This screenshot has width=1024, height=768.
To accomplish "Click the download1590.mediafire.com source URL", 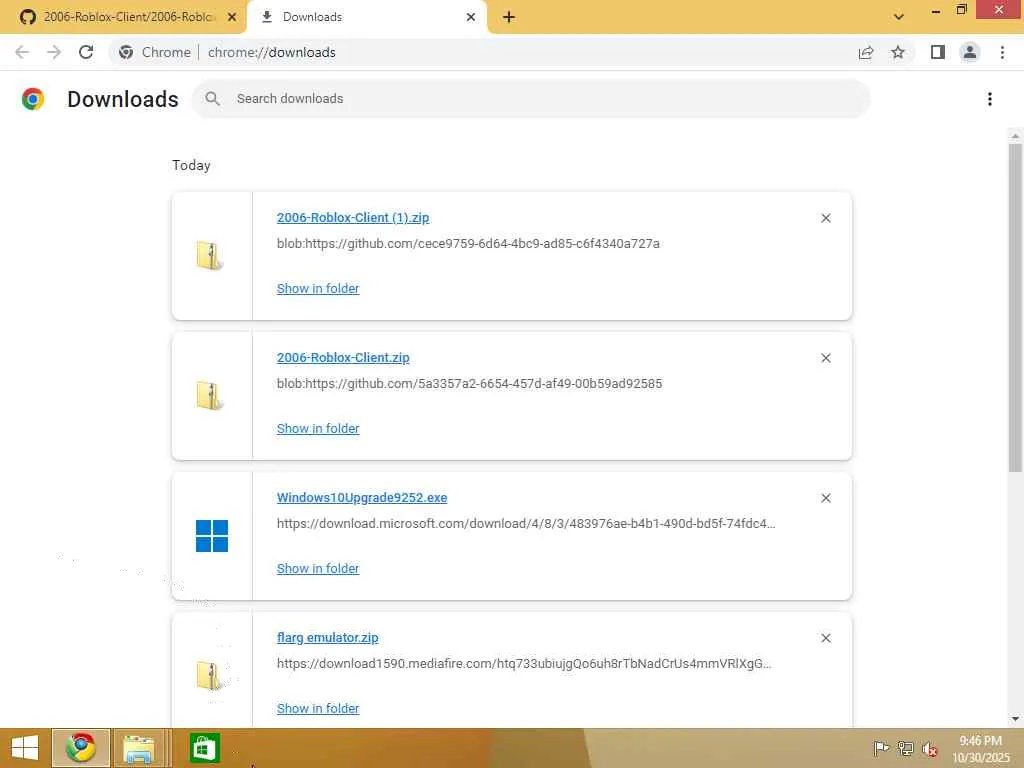I will (524, 664).
